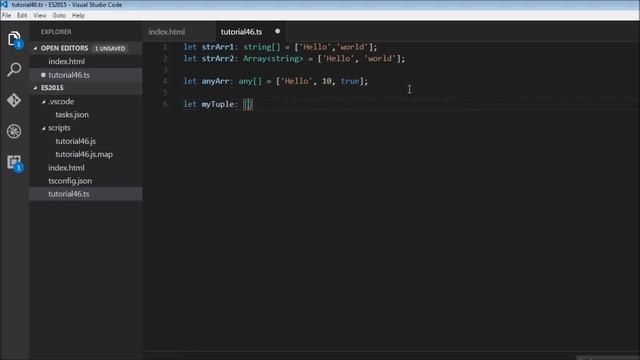
Task: Click the string[] type on line 1
Action: tap(262, 47)
